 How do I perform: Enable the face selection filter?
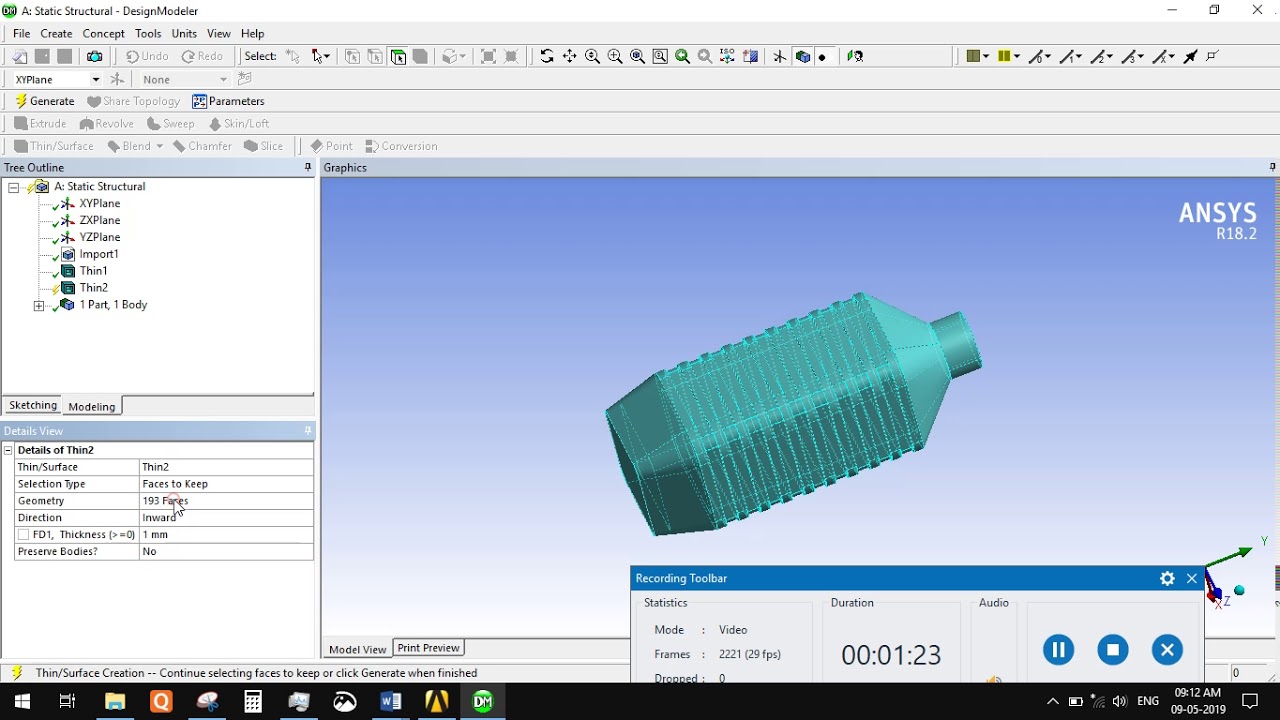398,56
